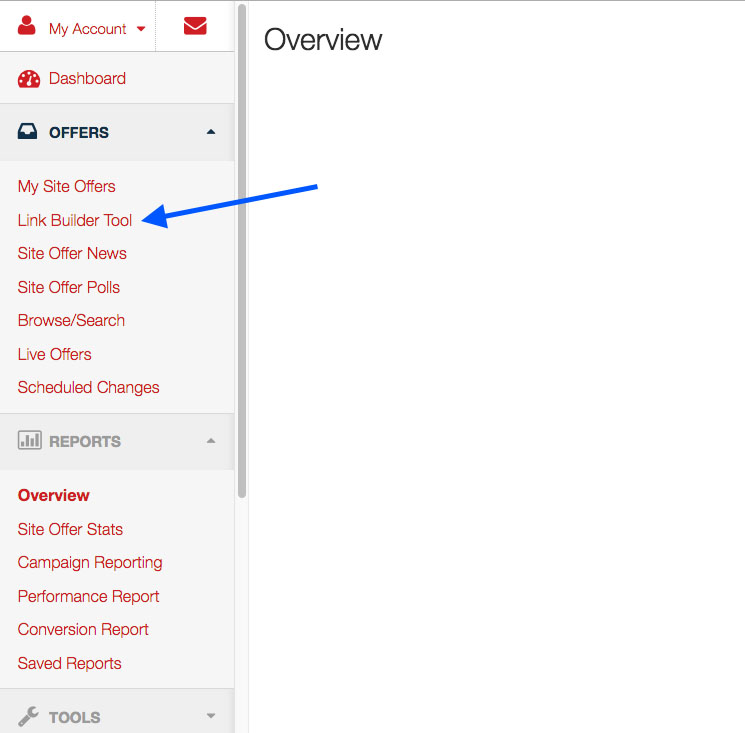Image resolution: width=745 pixels, height=733 pixels.
Task: Go to the Dashboard link
Action: (87, 78)
